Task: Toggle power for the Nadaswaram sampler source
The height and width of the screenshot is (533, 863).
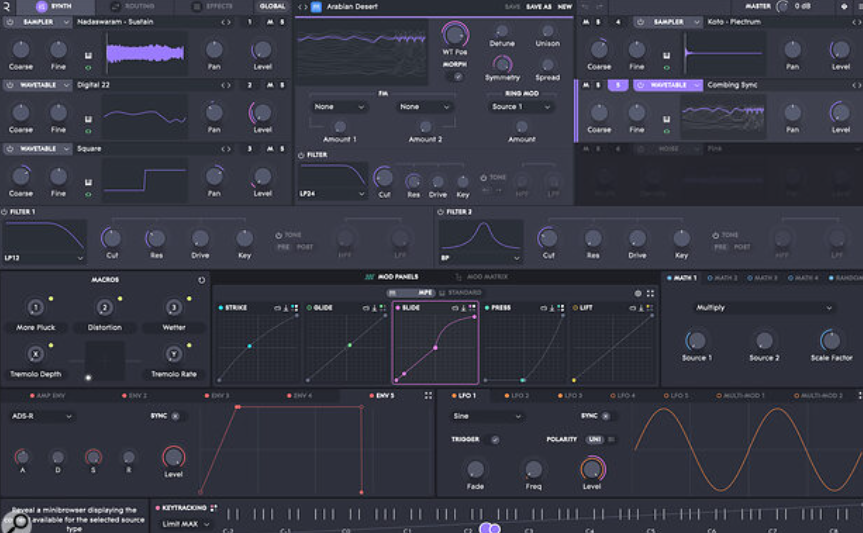Action: (10, 22)
